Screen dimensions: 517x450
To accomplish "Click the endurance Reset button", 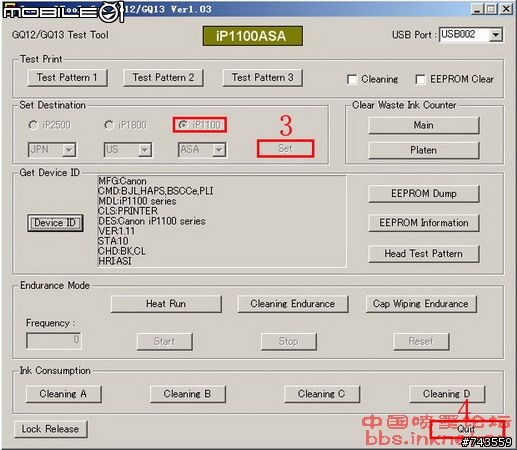I will (421, 341).
